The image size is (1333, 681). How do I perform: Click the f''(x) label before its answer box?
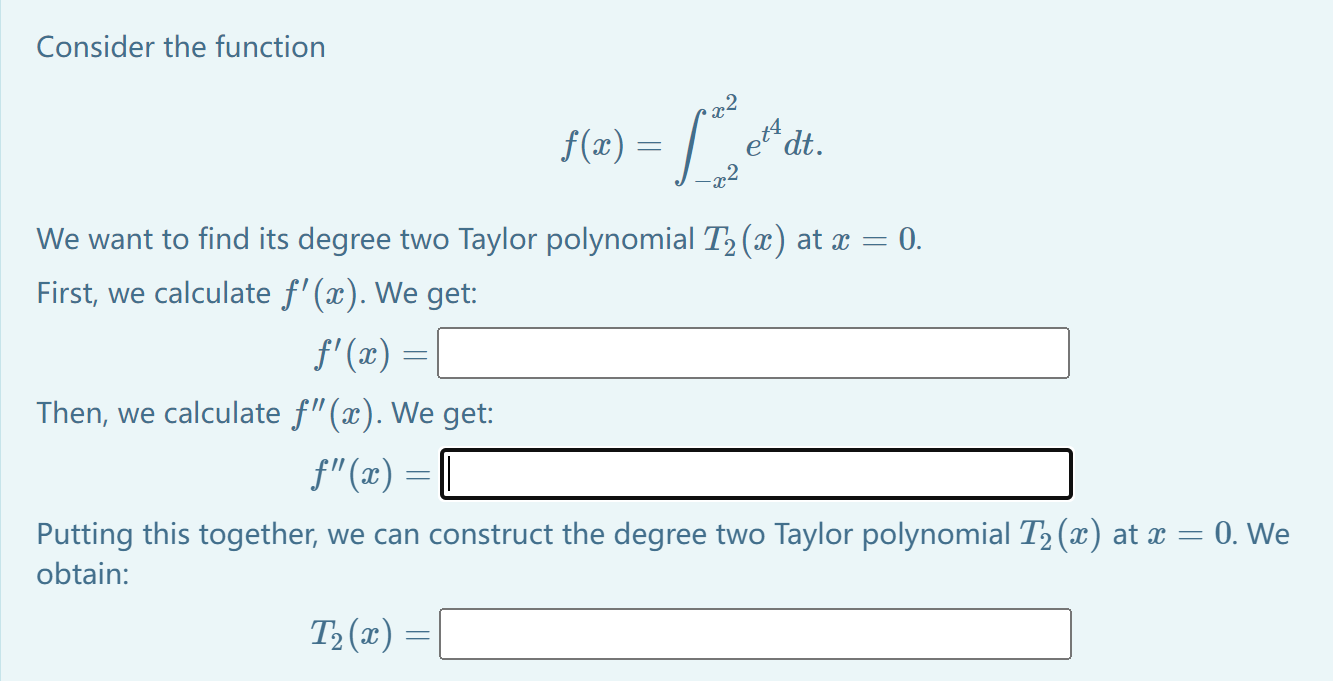(x=350, y=472)
